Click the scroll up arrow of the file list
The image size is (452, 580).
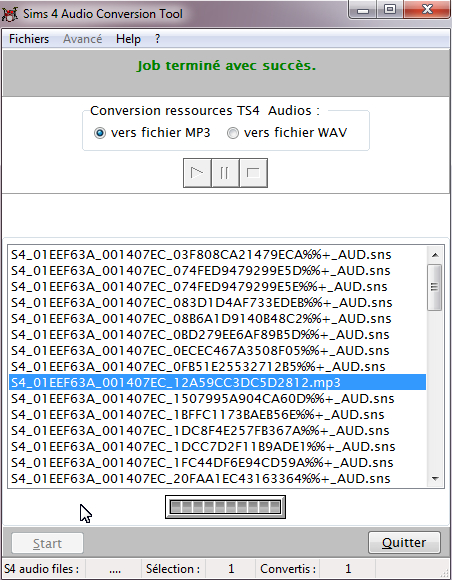tap(435, 255)
